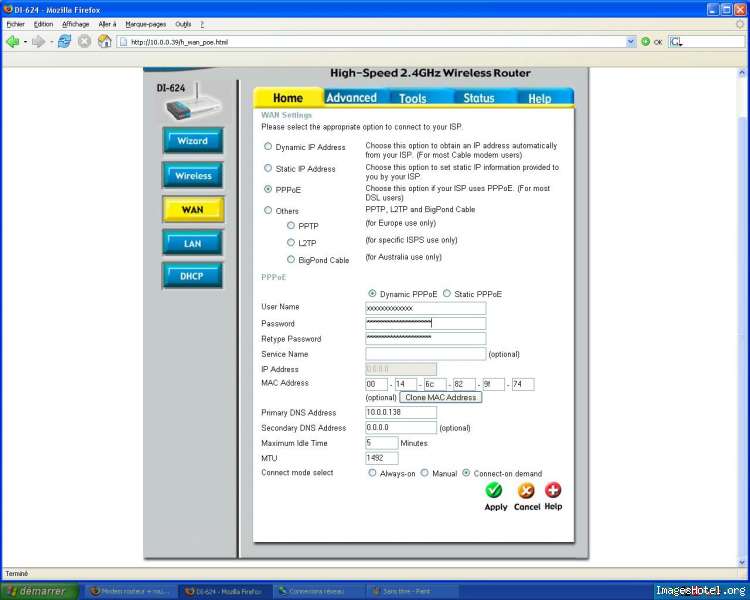The width and height of the screenshot is (750, 600).
Task: Click the browser Forward arrow icon
Action: point(38,42)
